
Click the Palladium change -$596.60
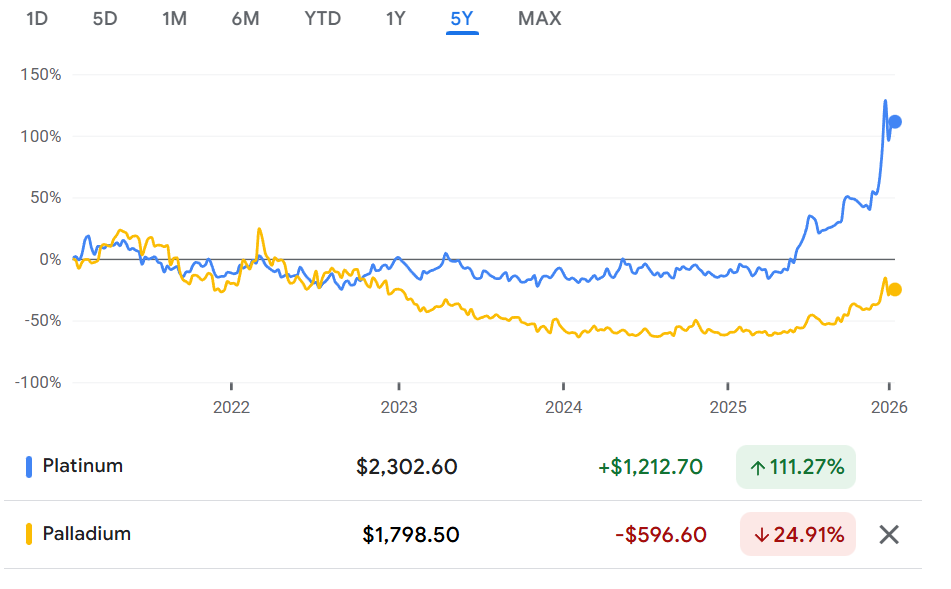pyautogui.click(x=660, y=535)
